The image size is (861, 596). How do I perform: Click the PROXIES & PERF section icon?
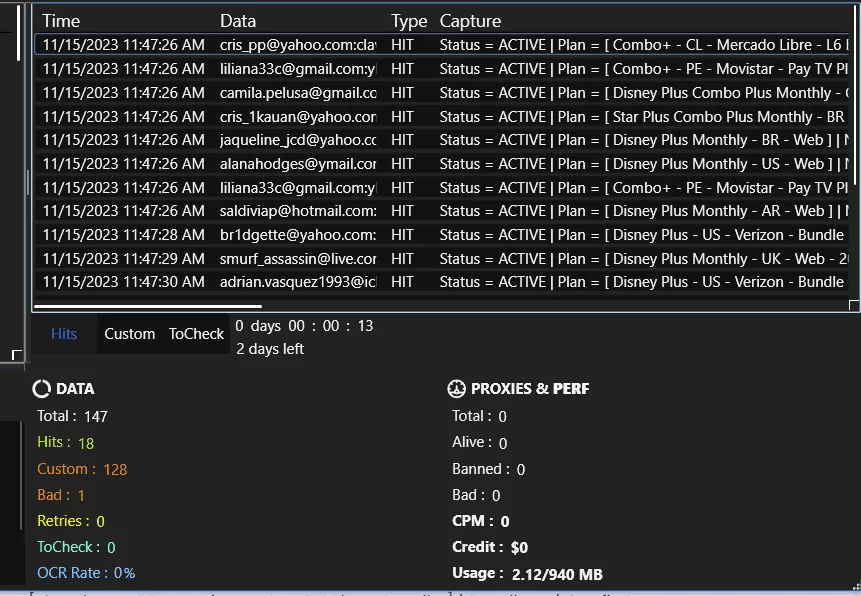pos(456,389)
